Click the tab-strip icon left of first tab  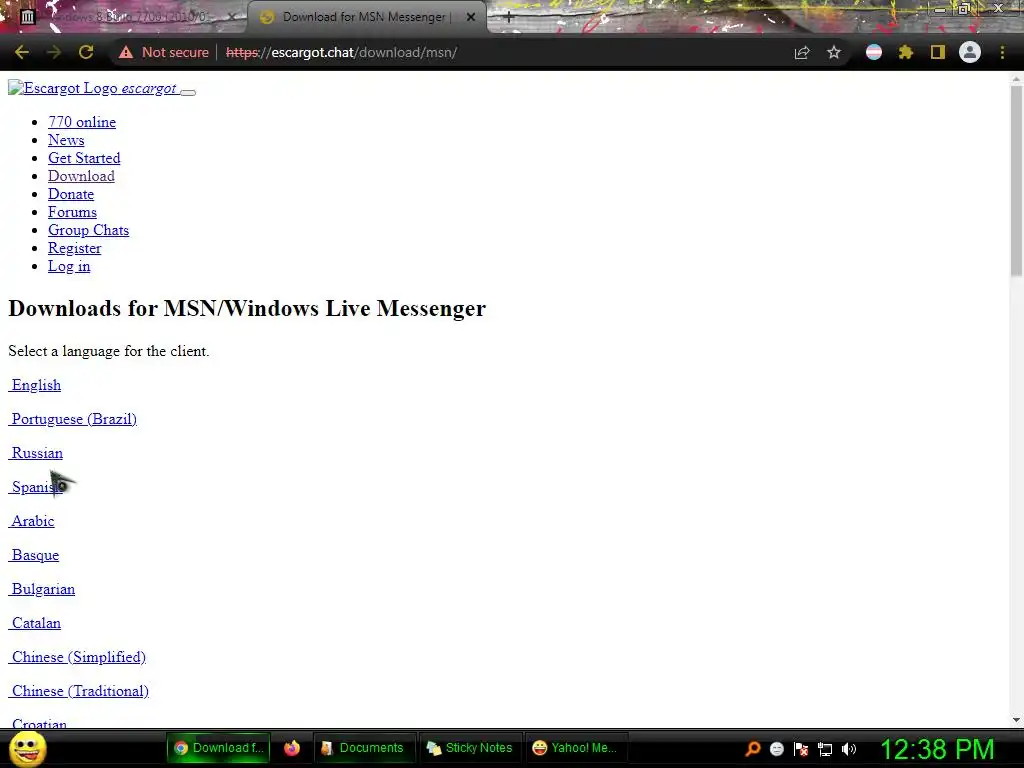click(x=27, y=17)
